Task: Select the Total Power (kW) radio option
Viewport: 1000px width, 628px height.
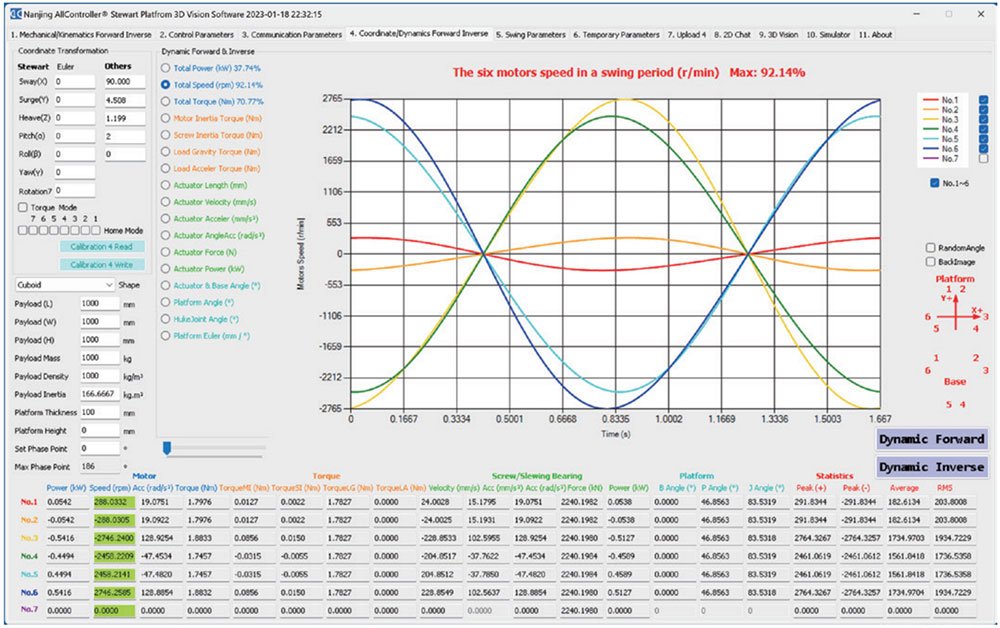Action: click(x=165, y=68)
